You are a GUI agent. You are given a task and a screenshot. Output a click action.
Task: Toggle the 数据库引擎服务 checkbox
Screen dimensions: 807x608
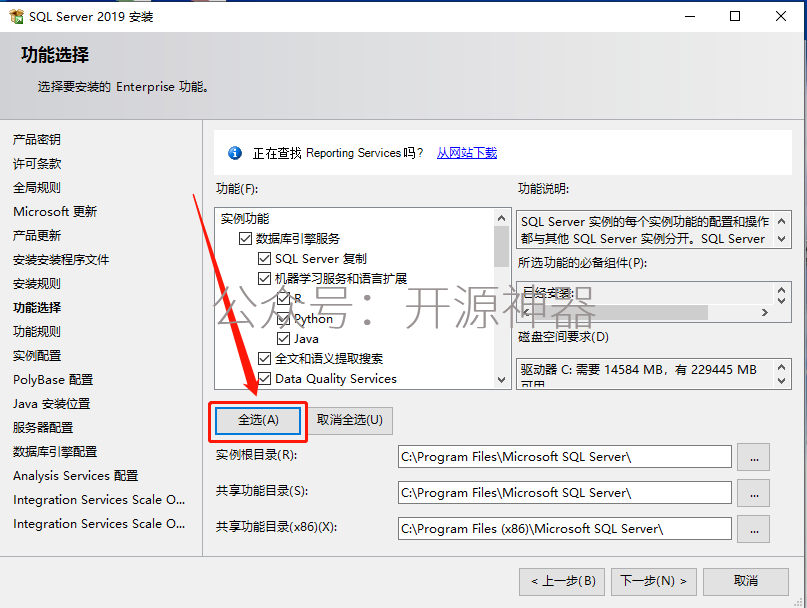point(245,238)
